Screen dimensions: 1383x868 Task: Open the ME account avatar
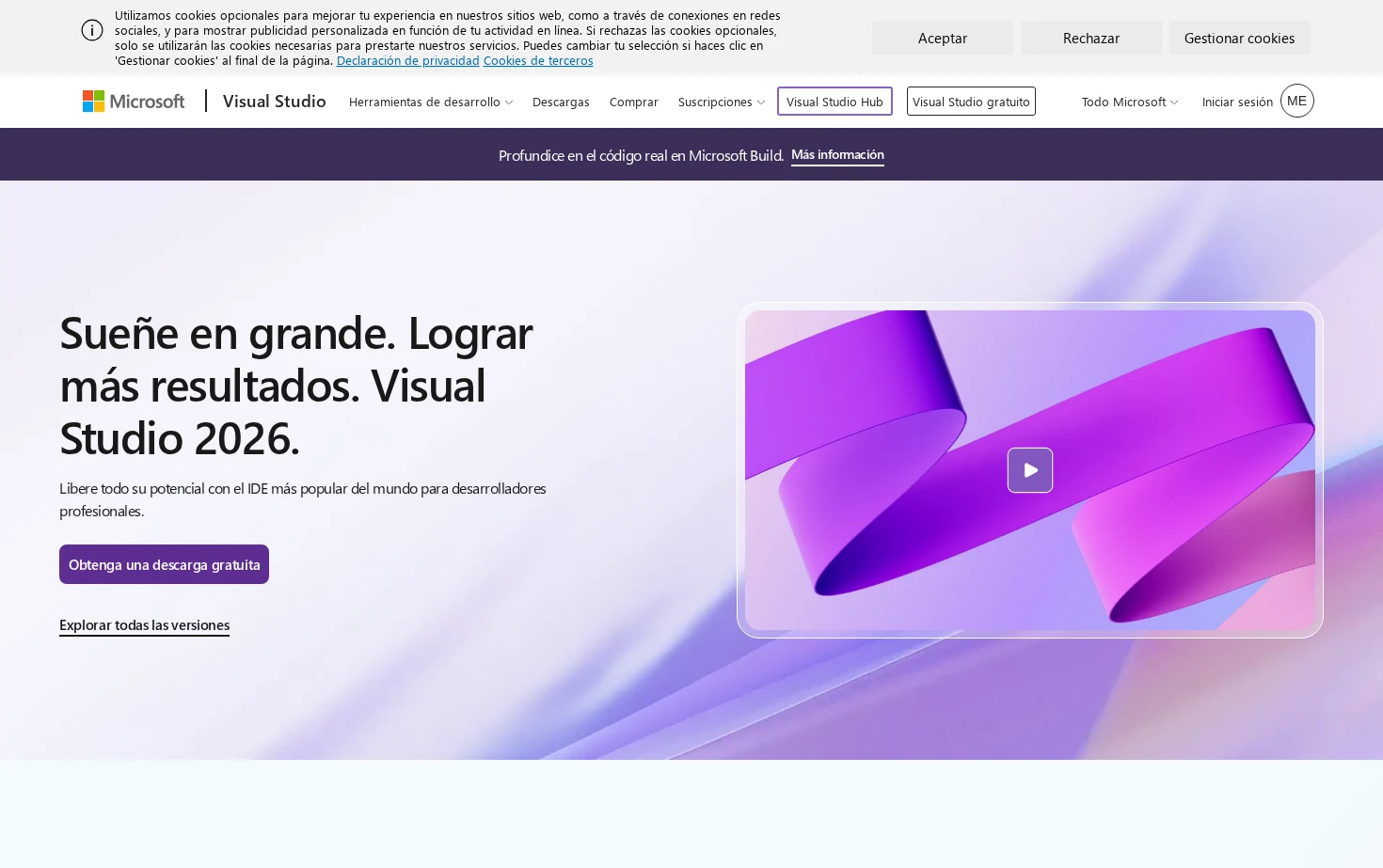1296,101
